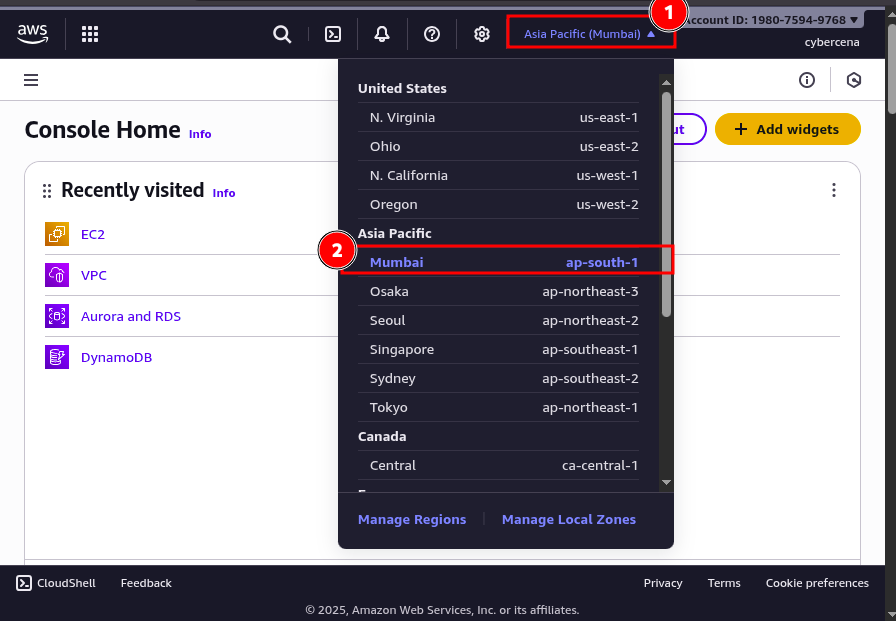The height and width of the screenshot is (621, 896).
Task: Collapse the Asia Pacific (Mumbai) region selector
Action: (590, 34)
